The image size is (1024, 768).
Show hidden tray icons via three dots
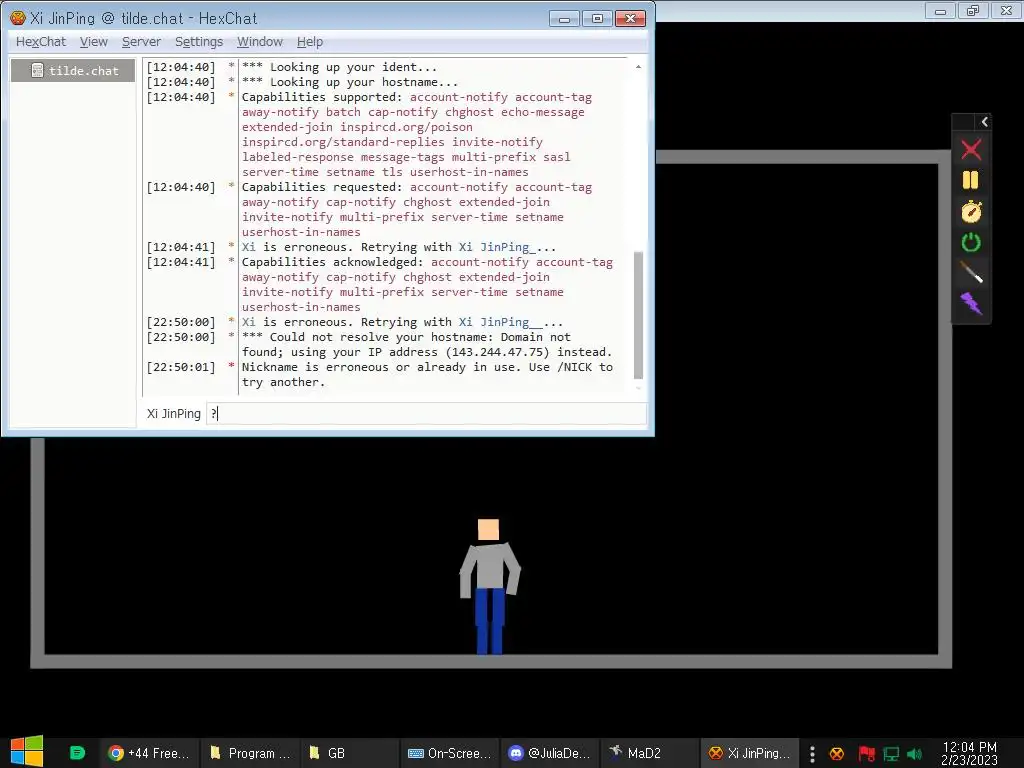[812, 754]
